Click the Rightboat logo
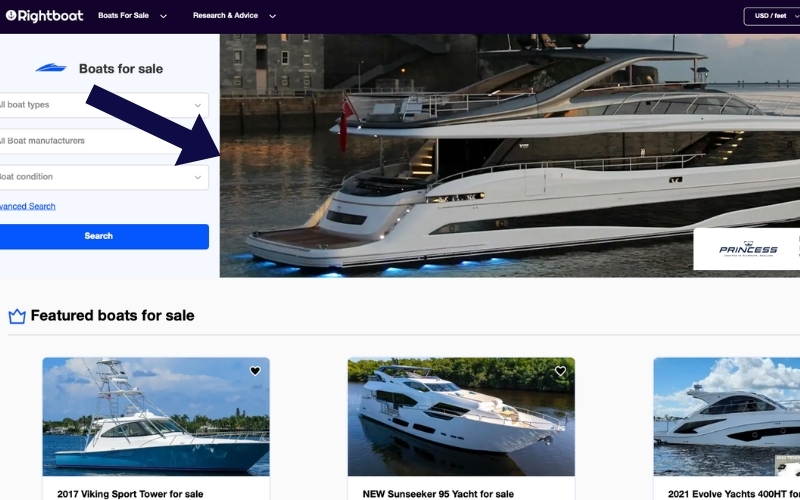800x500 pixels. [44, 16]
